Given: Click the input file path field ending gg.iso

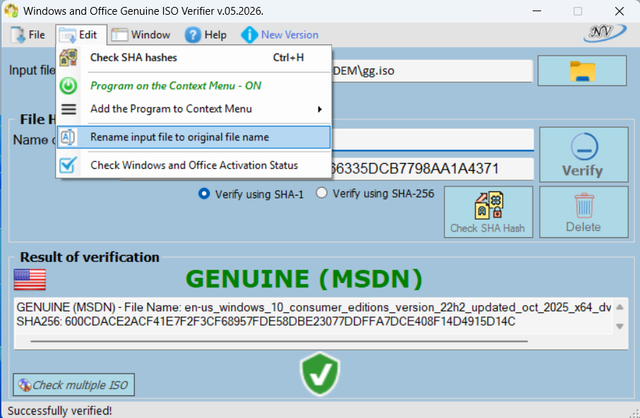Looking at the screenshot, I should click(432, 71).
